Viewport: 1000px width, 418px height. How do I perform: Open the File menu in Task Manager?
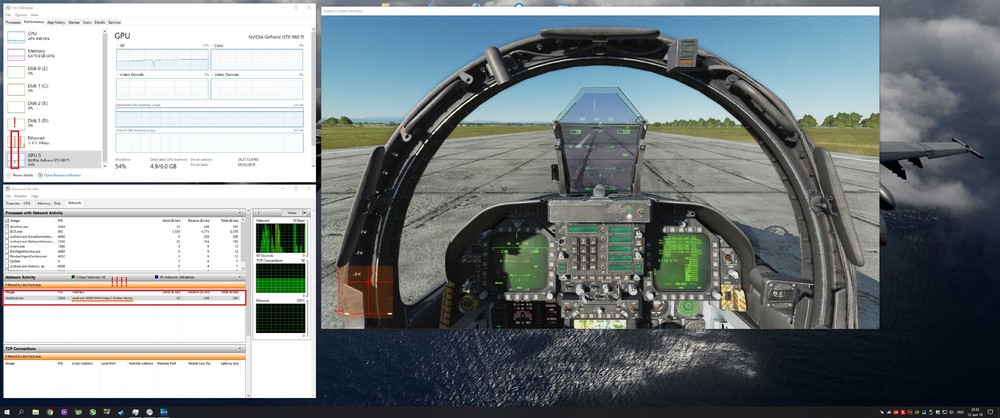point(8,15)
